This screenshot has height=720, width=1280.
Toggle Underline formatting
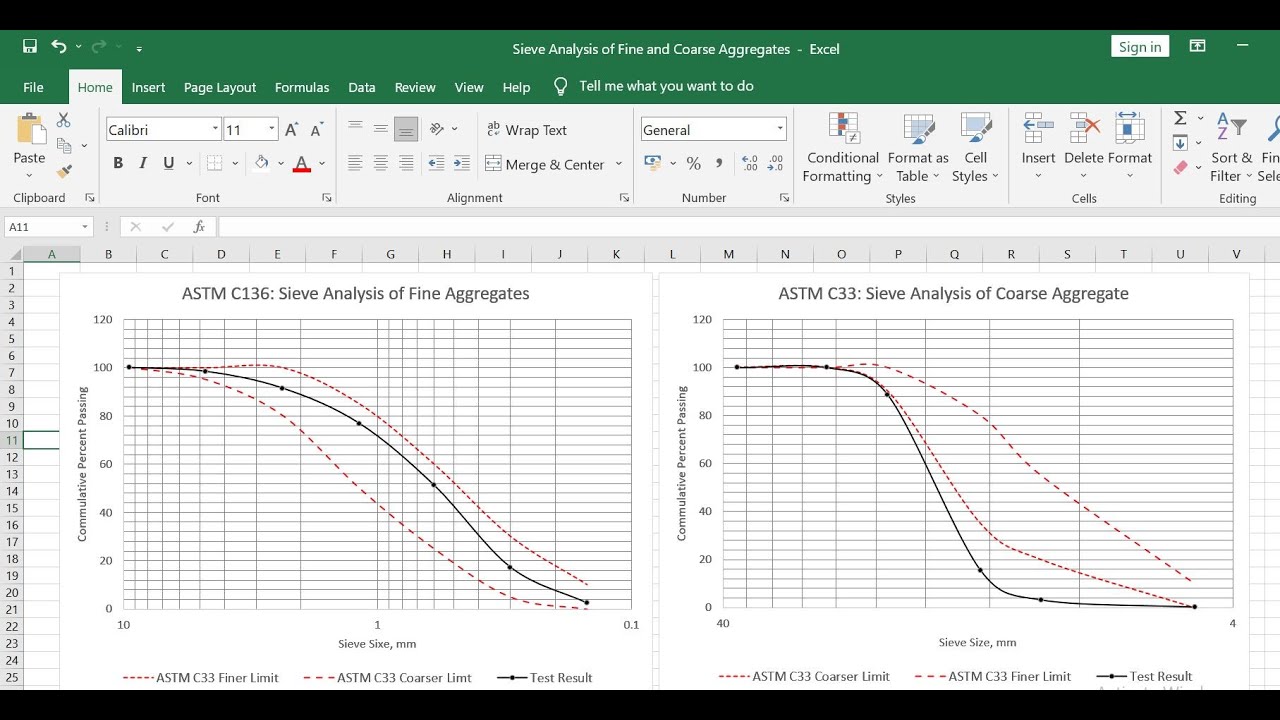[x=168, y=163]
